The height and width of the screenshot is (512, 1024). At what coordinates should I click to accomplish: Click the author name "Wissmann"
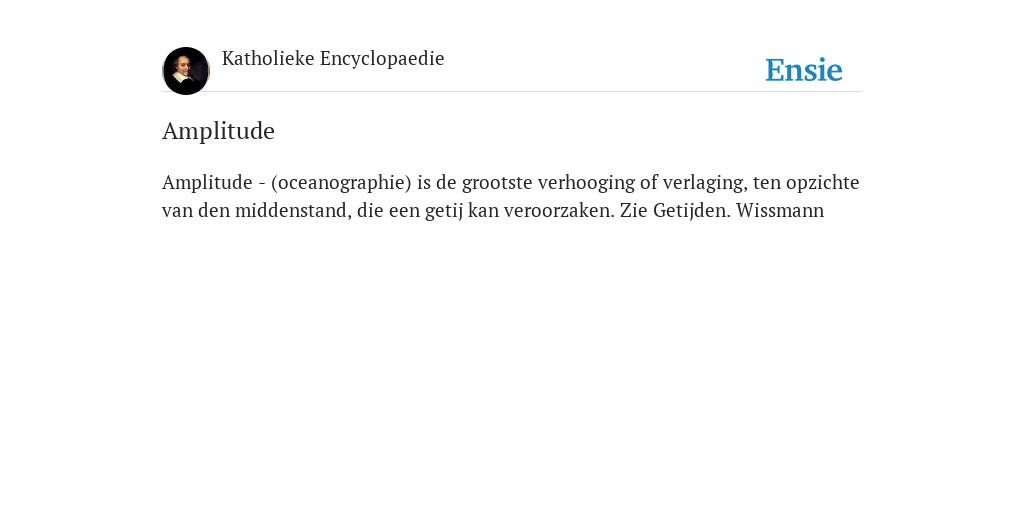[x=780, y=211]
